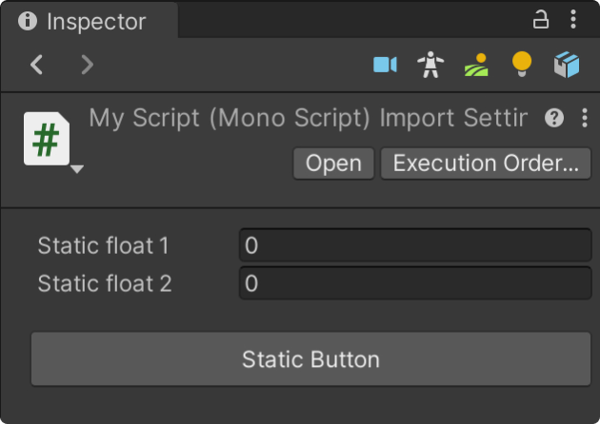
Task: Expand the dropdown arrow beside script icon
Action: tap(77, 169)
